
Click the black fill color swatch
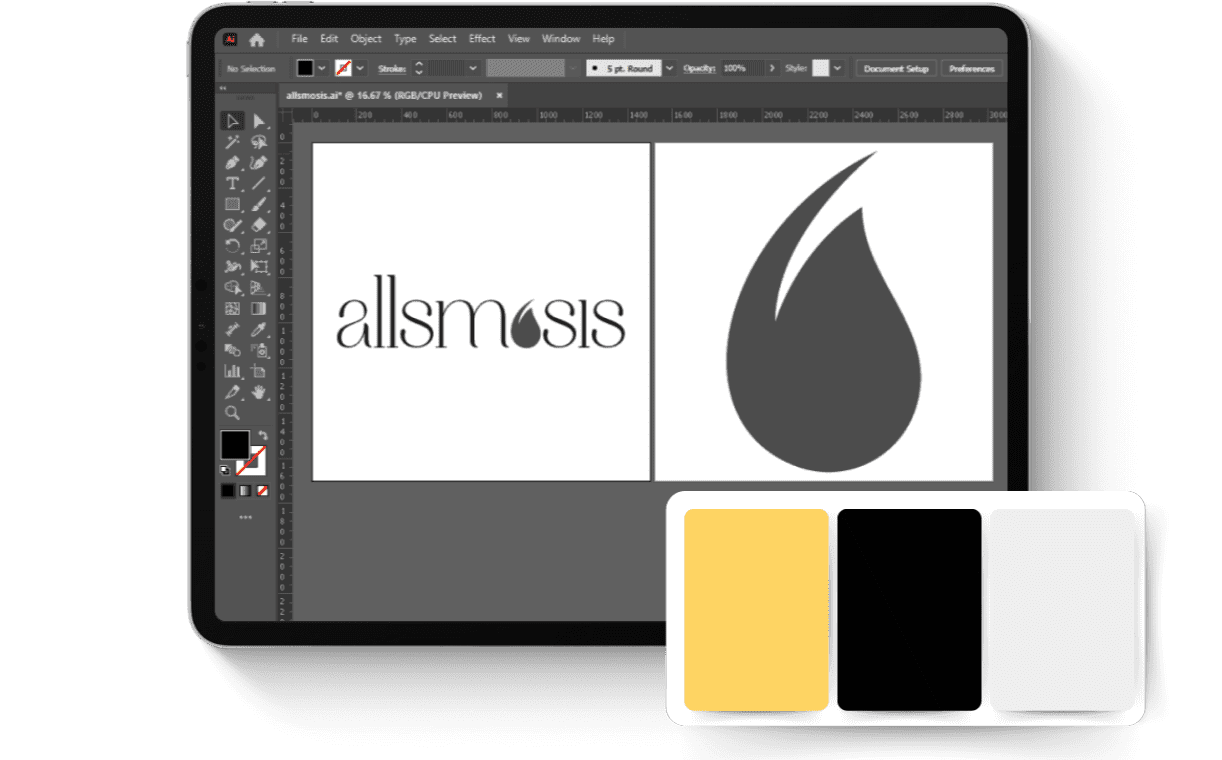click(305, 67)
